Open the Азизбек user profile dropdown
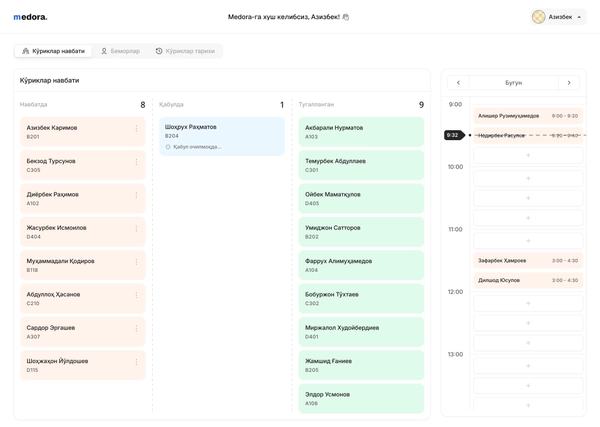The width and height of the screenshot is (600, 427). 558,17
